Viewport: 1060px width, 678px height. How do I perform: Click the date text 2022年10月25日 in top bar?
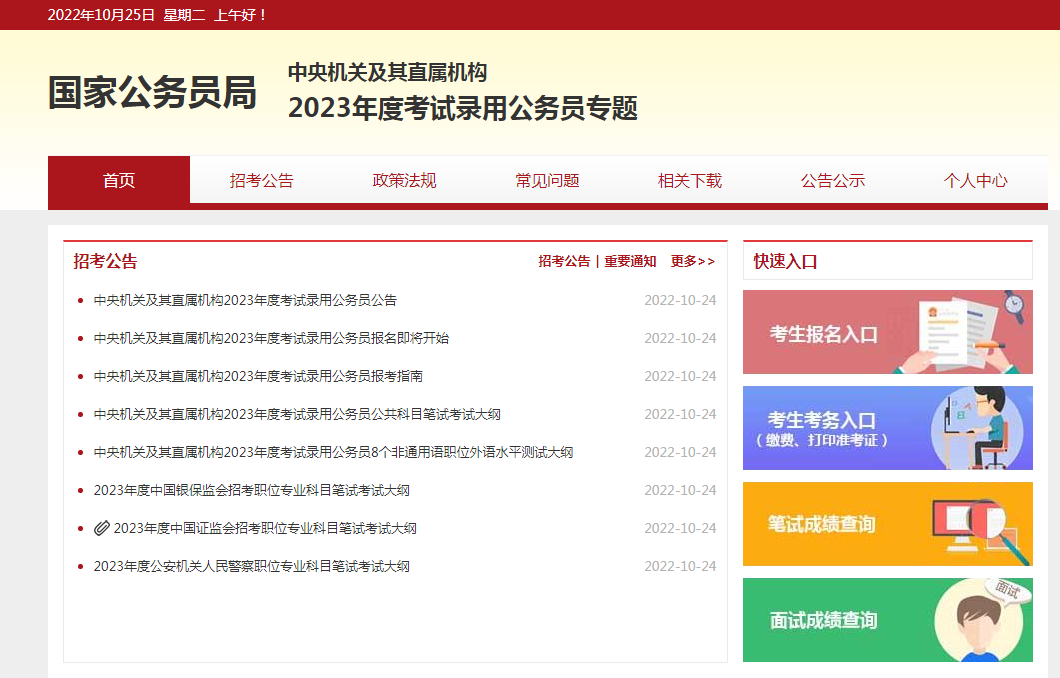click(x=101, y=15)
